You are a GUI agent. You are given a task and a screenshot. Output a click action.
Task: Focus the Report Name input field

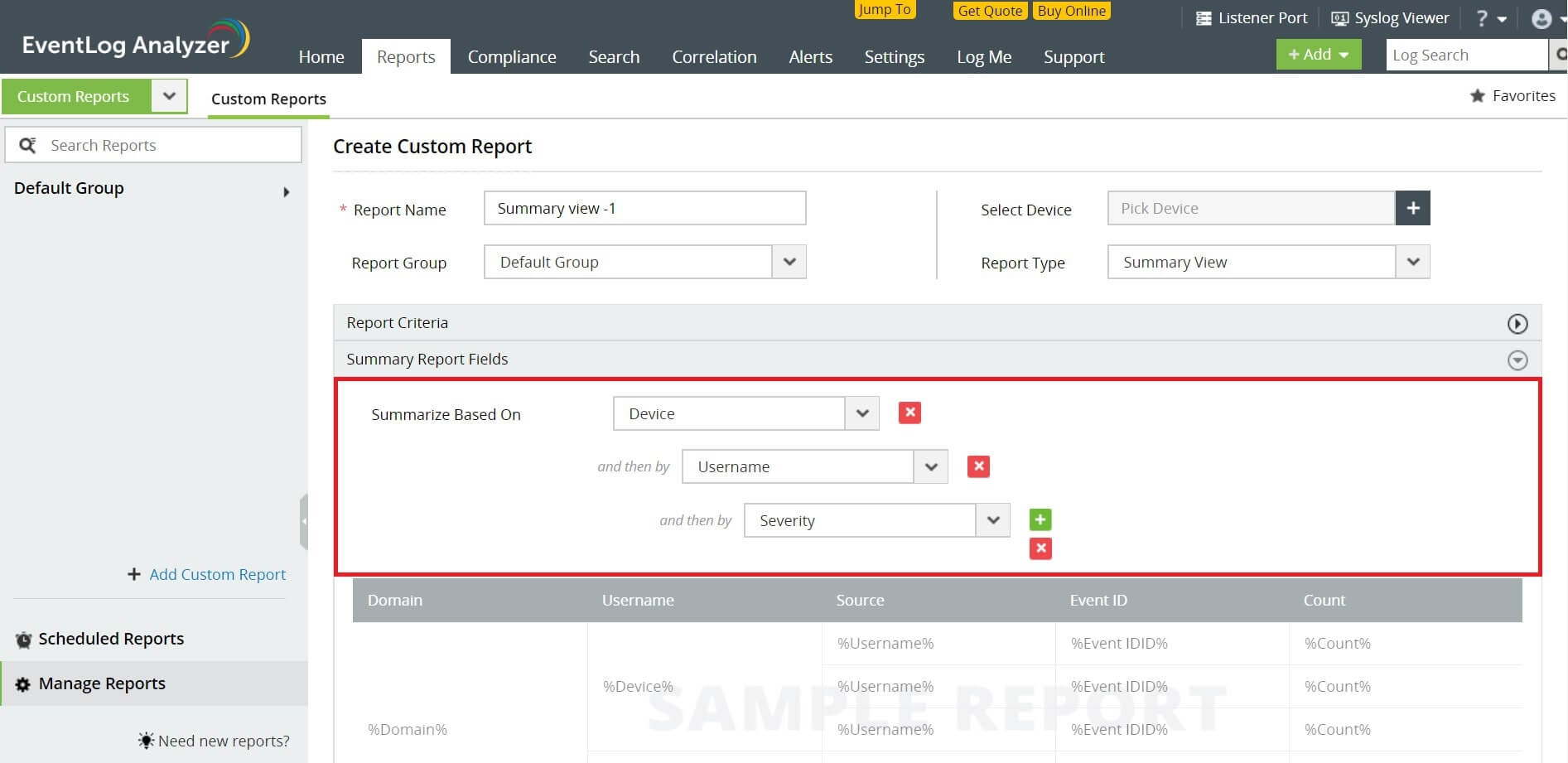(x=645, y=208)
